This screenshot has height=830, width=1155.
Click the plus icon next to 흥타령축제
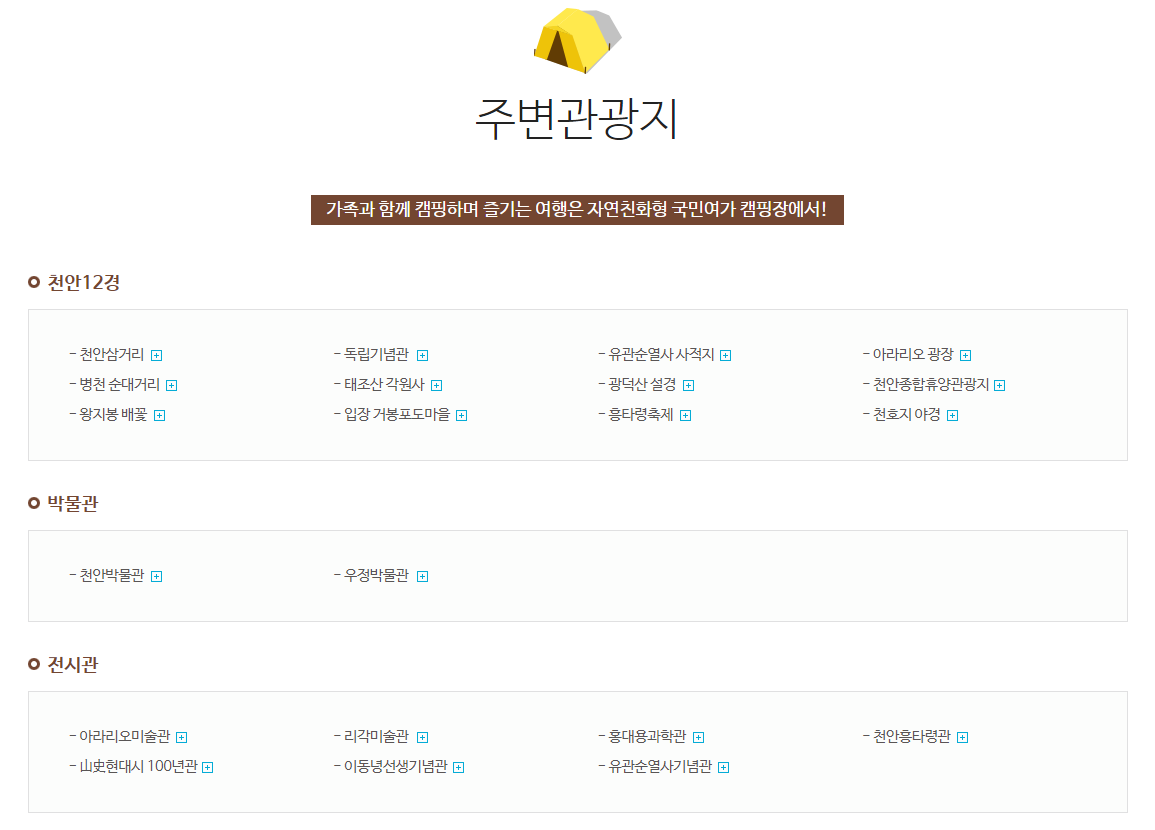tap(685, 415)
